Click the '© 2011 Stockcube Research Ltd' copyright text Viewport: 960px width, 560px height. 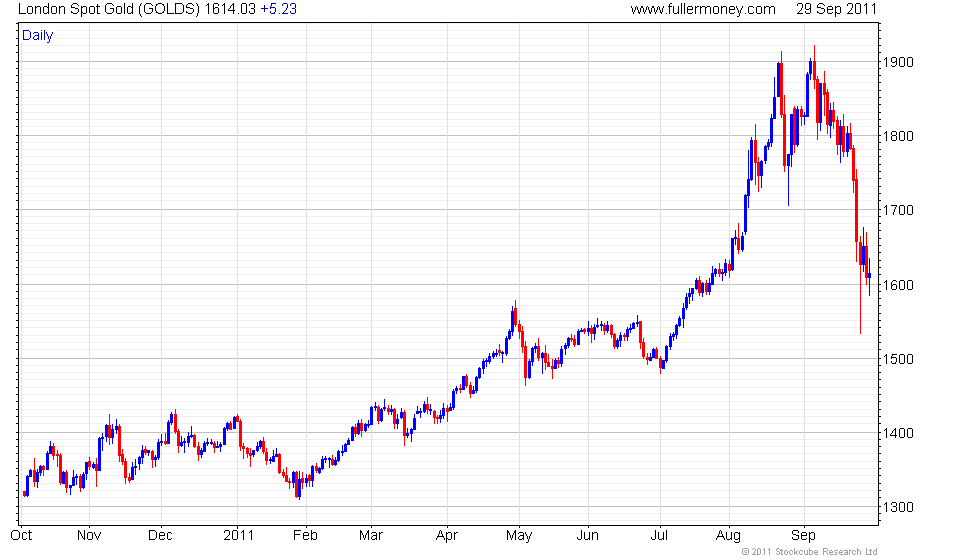pos(809,552)
